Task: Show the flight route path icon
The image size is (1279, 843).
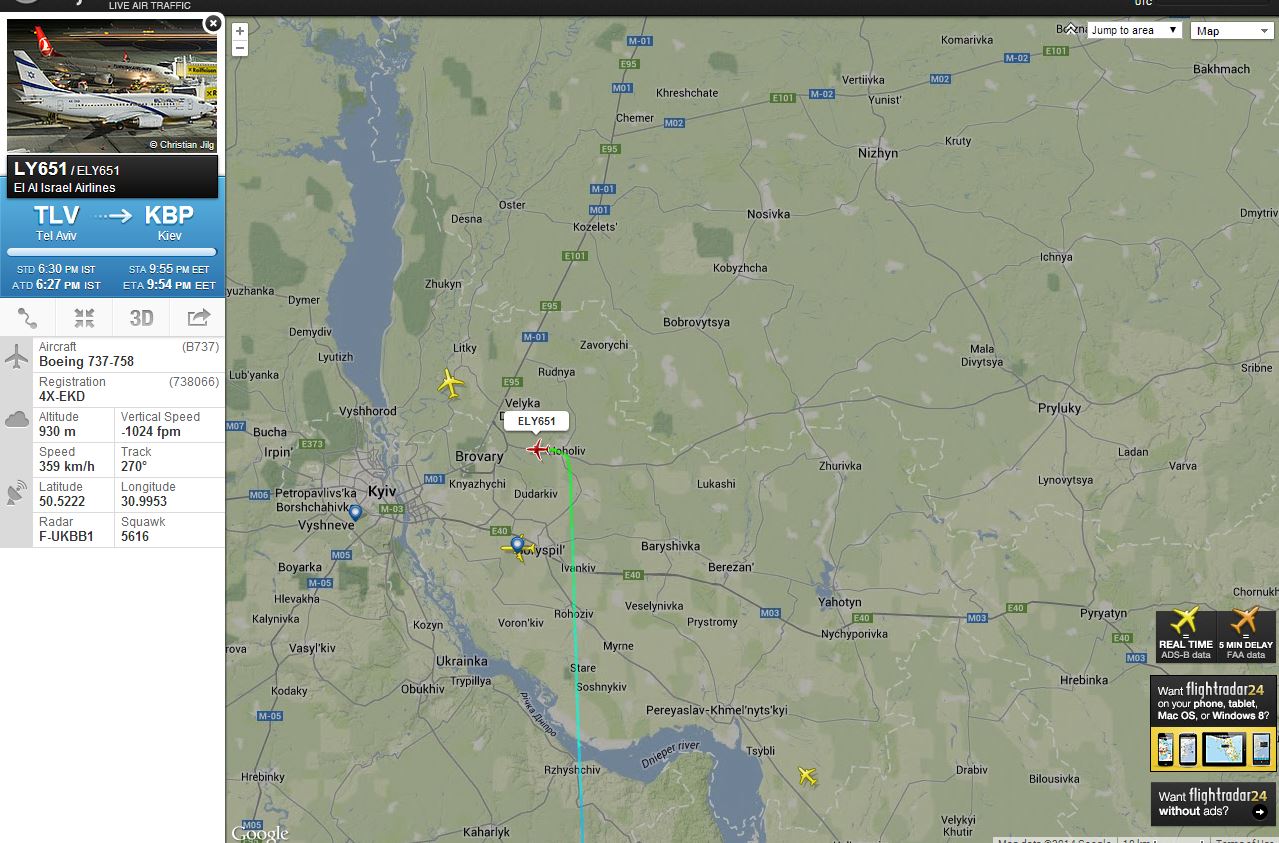Action: pyautogui.click(x=28, y=318)
